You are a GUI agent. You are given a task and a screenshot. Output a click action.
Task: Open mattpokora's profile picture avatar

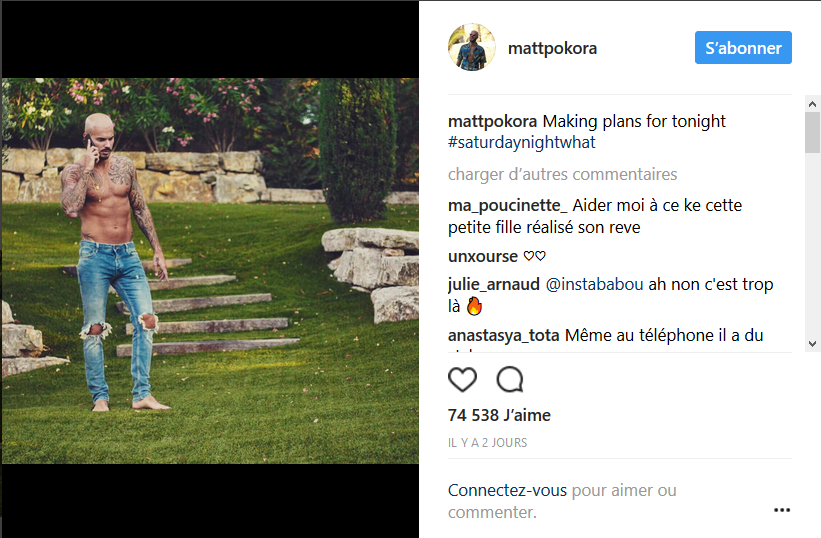[472, 48]
